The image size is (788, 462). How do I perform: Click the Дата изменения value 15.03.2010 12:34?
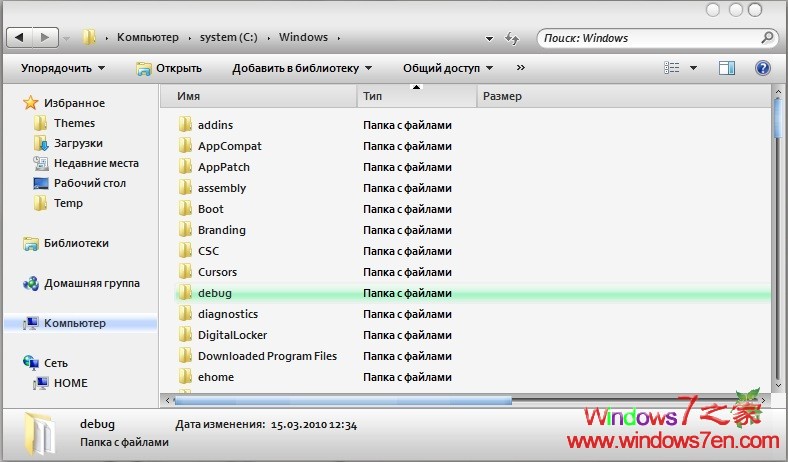click(314, 425)
